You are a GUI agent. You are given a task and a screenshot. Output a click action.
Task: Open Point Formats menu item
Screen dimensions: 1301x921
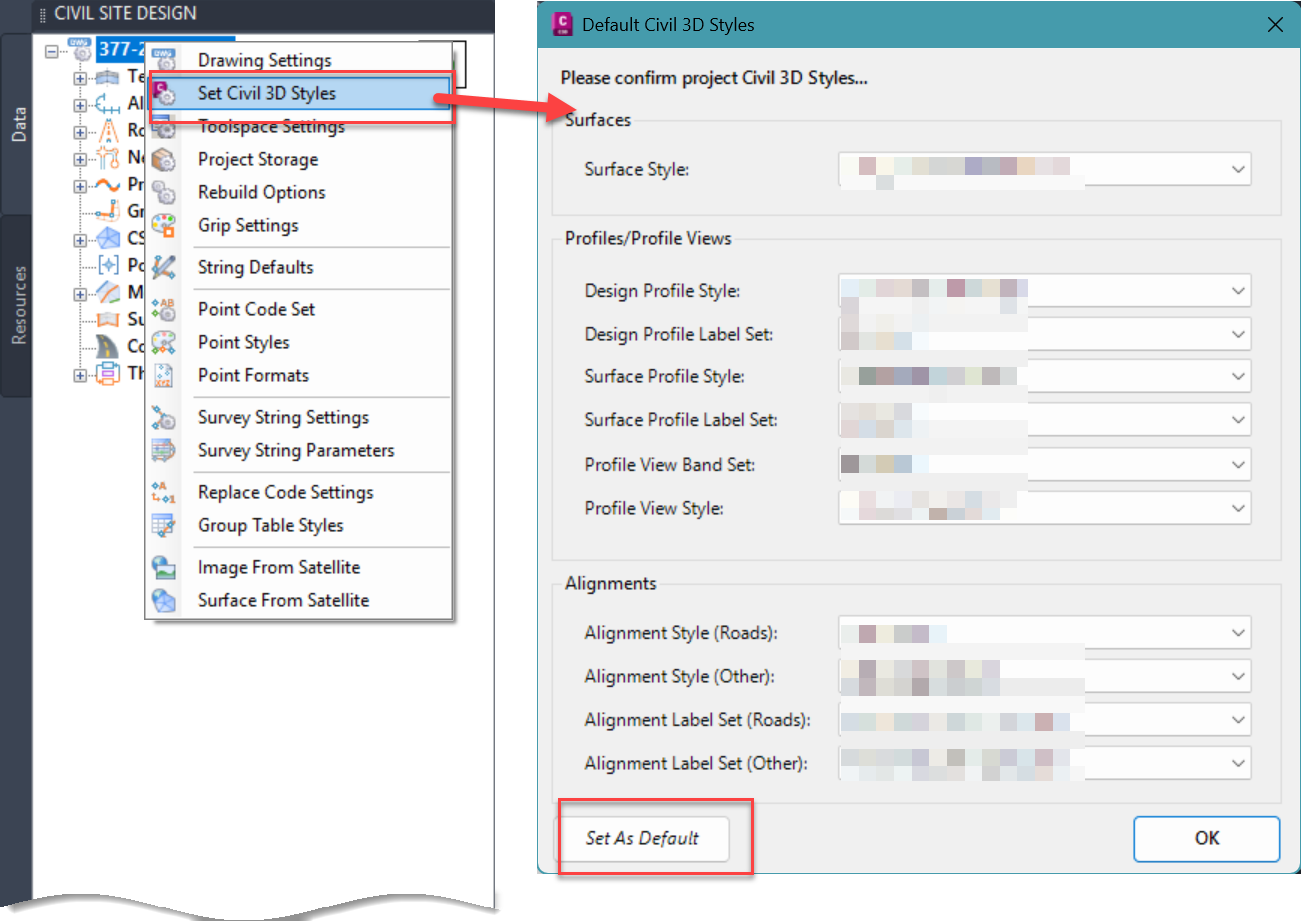pyautogui.click(x=300, y=375)
